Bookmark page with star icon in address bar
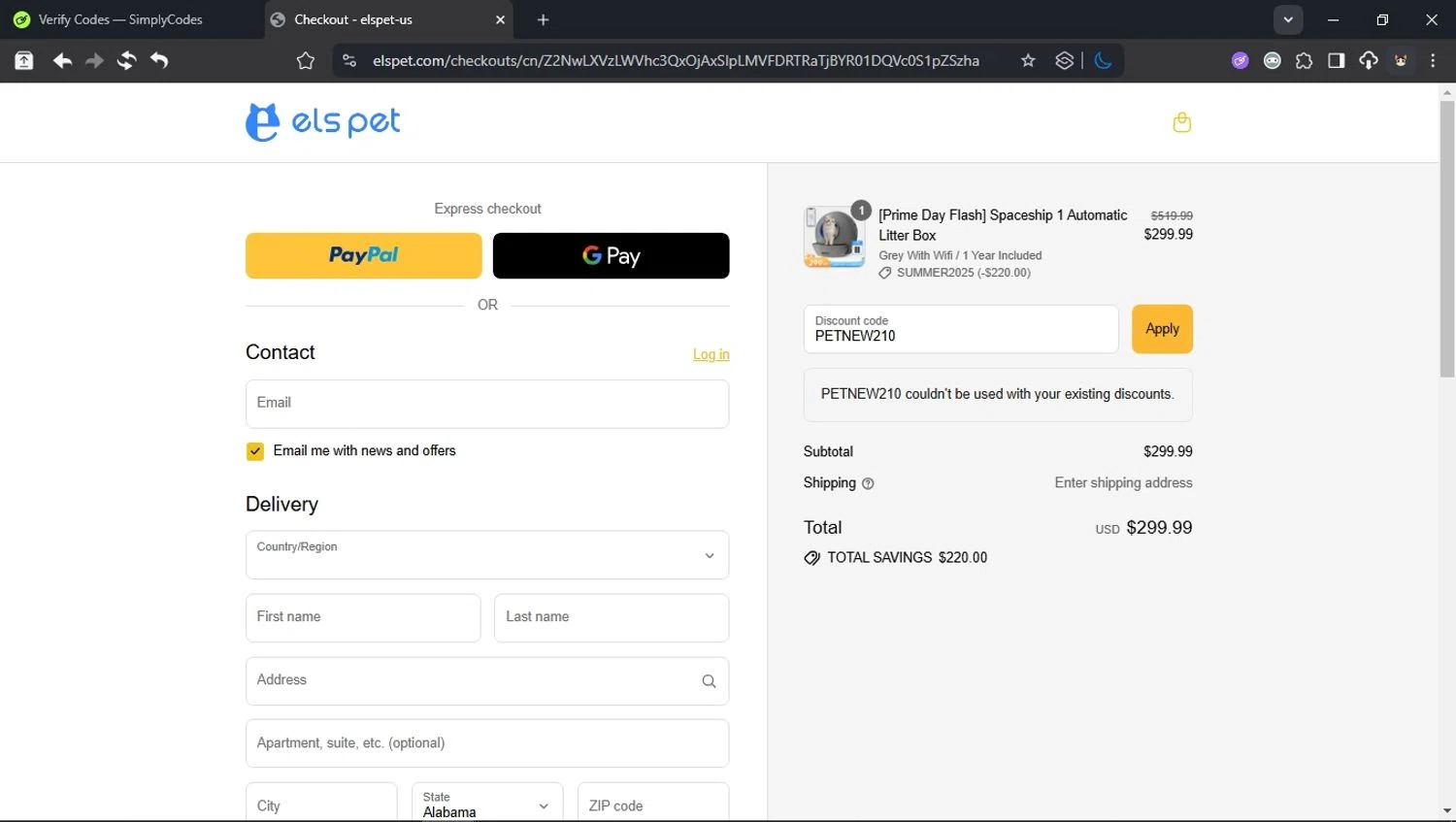The image size is (1456, 822). (x=1028, y=61)
